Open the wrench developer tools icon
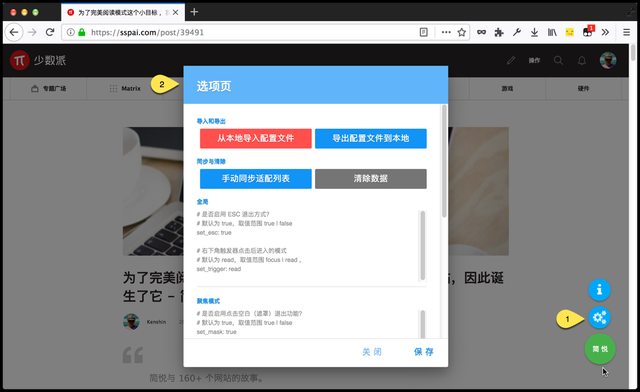The width and height of the screenshot is (640, 392). [517, 32]
